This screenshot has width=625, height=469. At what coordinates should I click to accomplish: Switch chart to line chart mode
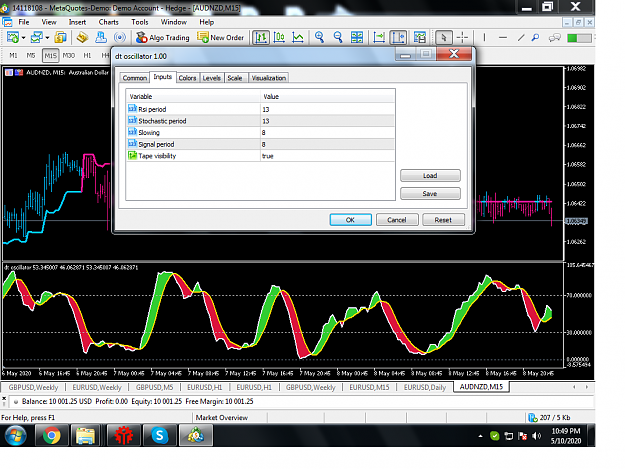pyautogui.click(x=298, y=37)
